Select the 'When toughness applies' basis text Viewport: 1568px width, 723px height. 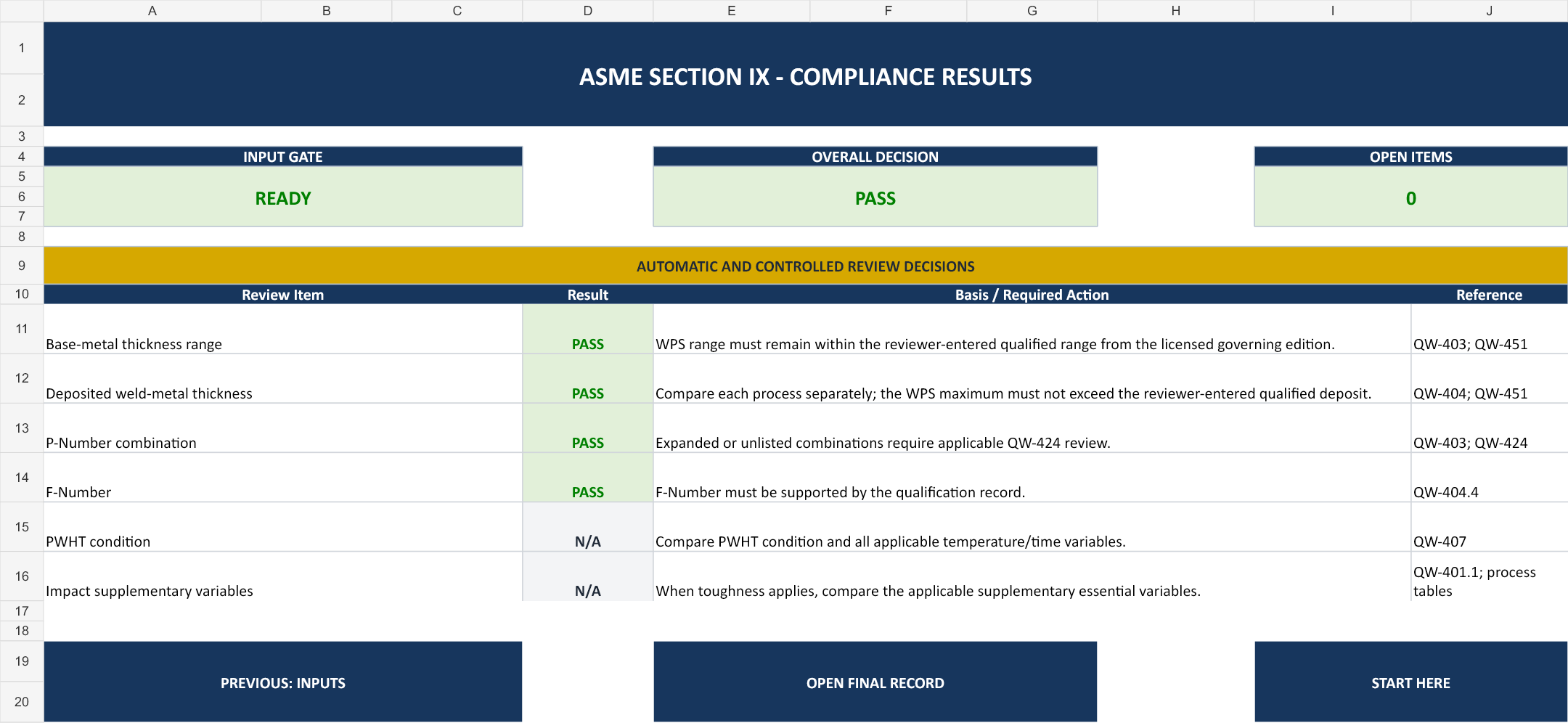coord(928,591)
